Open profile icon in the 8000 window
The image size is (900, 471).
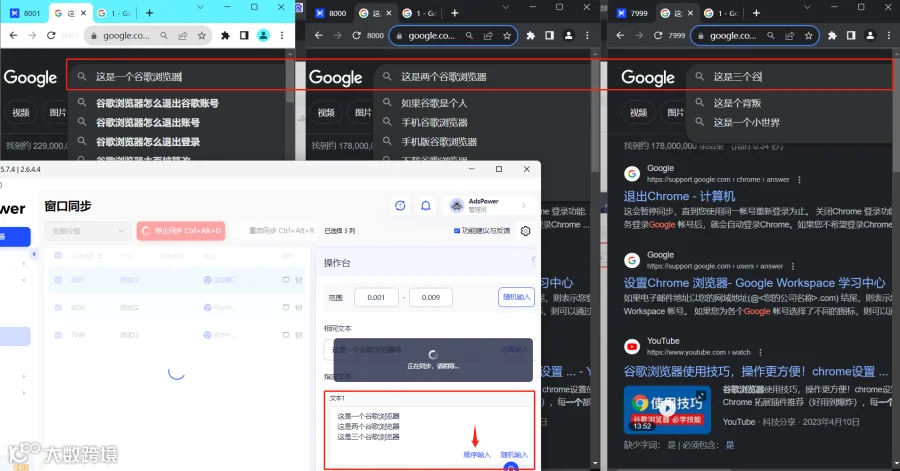click(x=568, y=36)
